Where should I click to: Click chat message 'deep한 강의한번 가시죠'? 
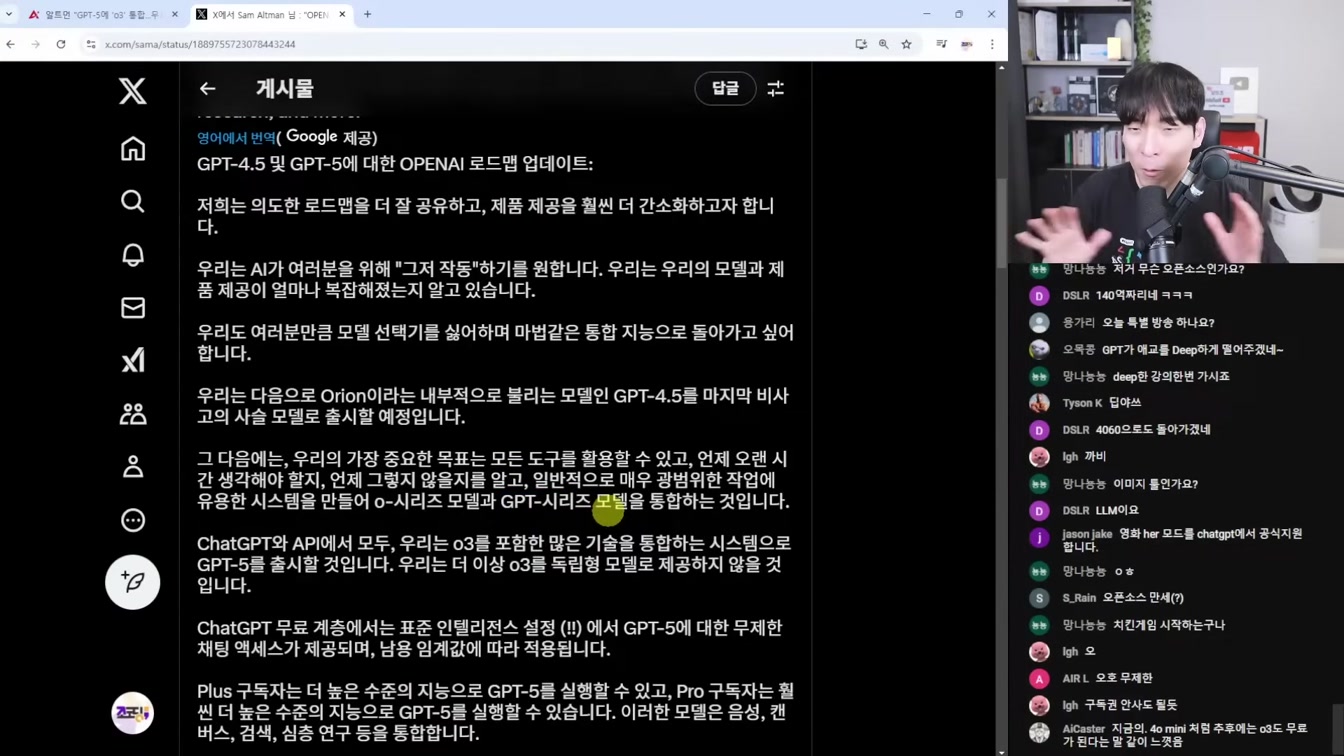pos(1171,377)
